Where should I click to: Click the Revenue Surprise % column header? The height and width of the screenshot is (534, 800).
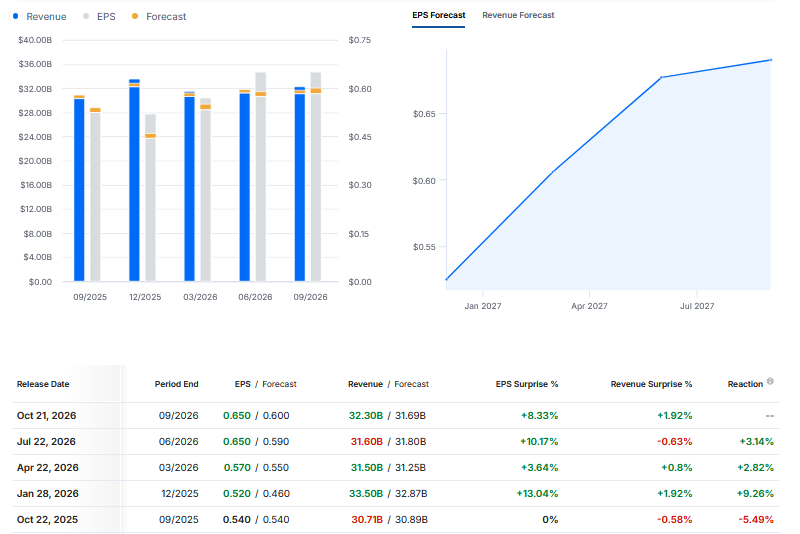coord(652,384)
